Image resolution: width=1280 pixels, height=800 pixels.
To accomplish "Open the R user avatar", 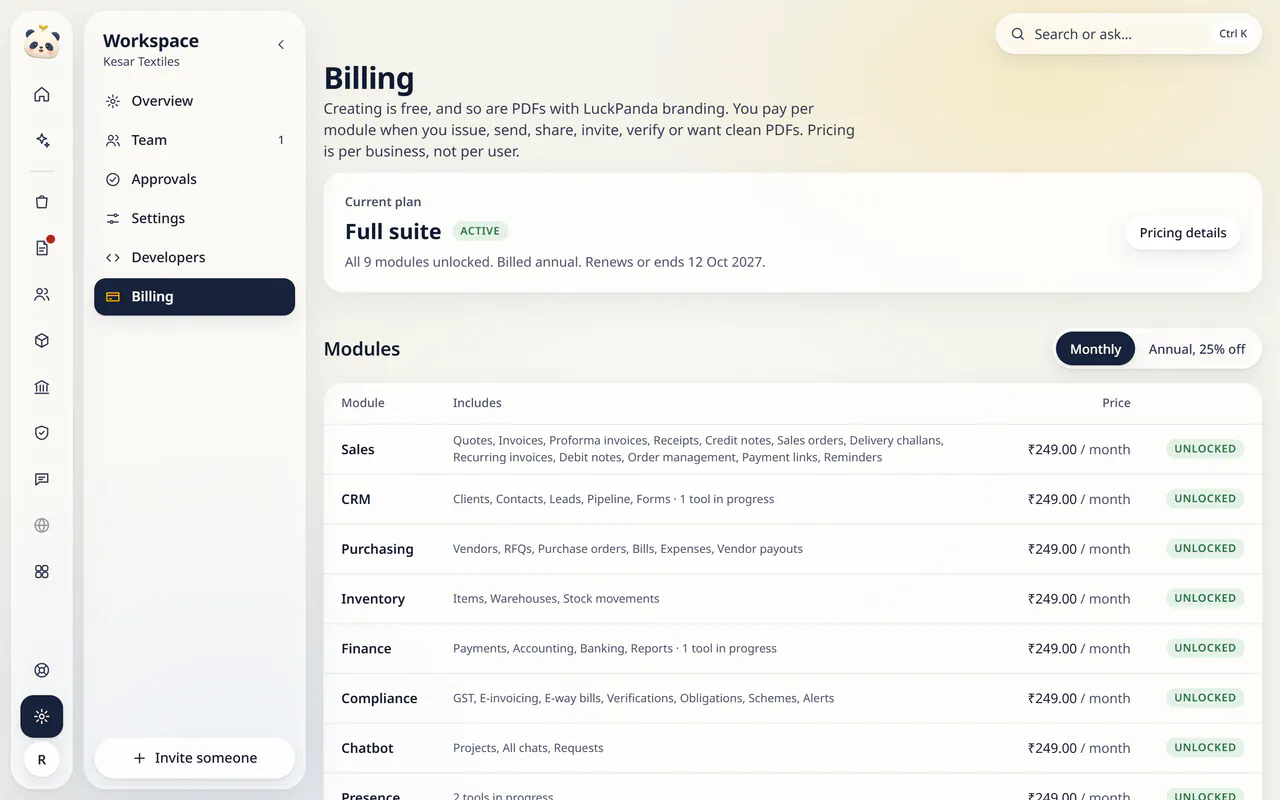I will [42, 760].
